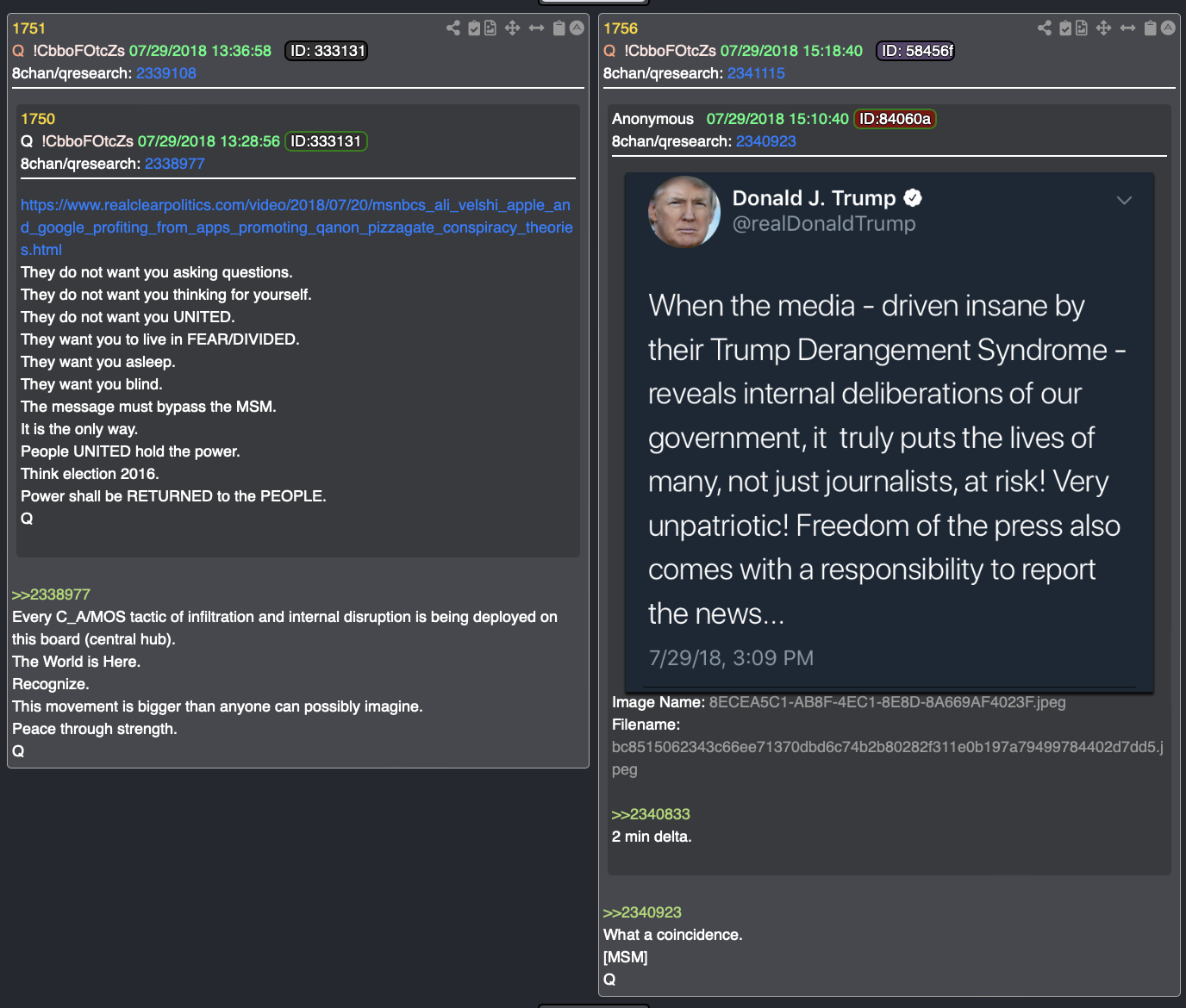Open the realclearpolitics.com video link
Image resolution: width=1186 pixels, height=1008 pixels.
pos(296,227)
